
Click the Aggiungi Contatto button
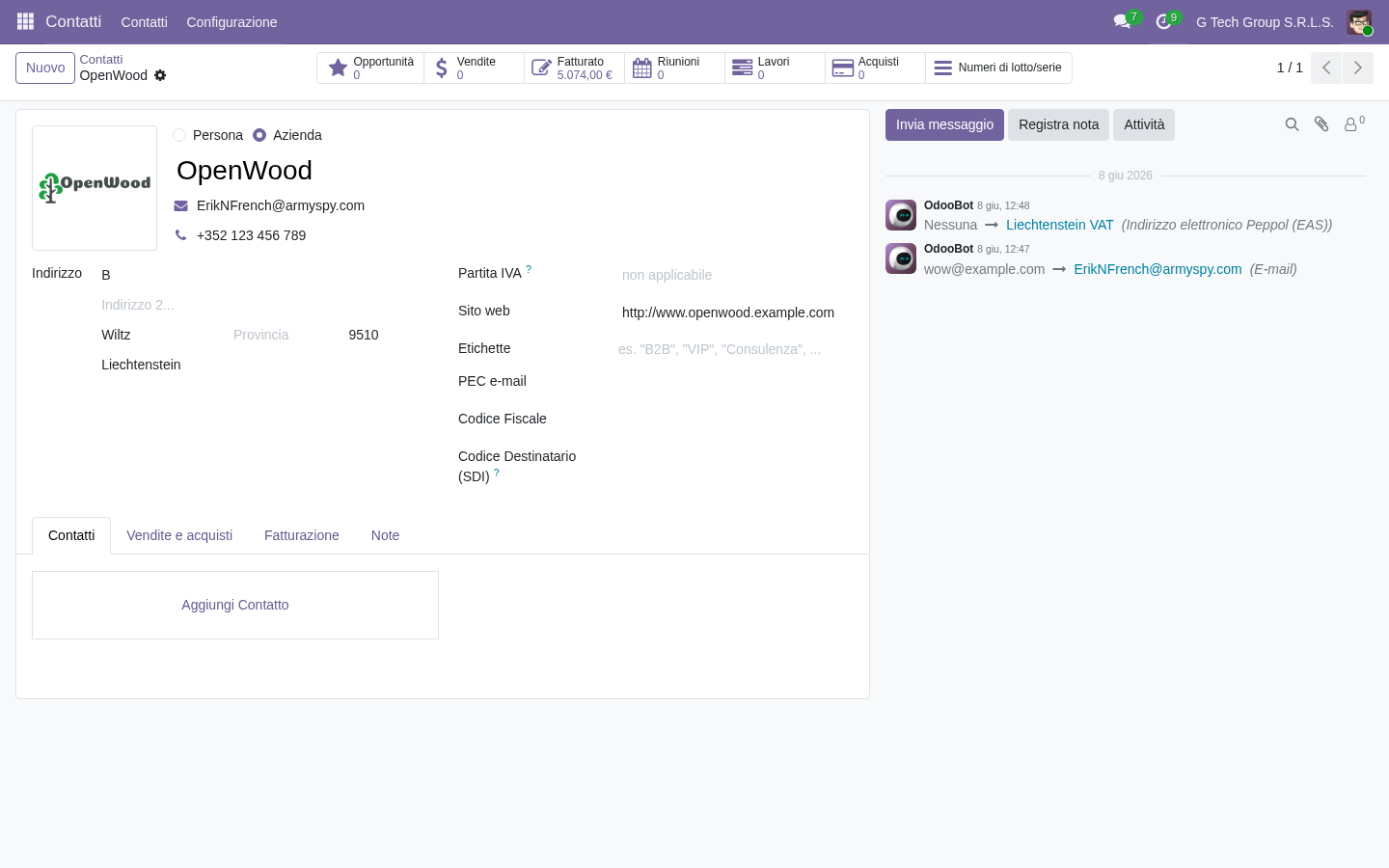point(235,605)
